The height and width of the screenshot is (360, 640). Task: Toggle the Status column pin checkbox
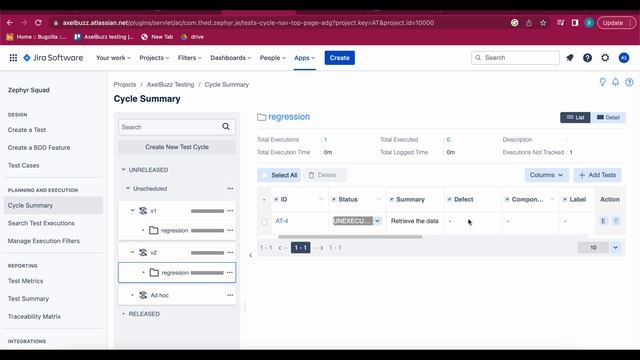334,199
